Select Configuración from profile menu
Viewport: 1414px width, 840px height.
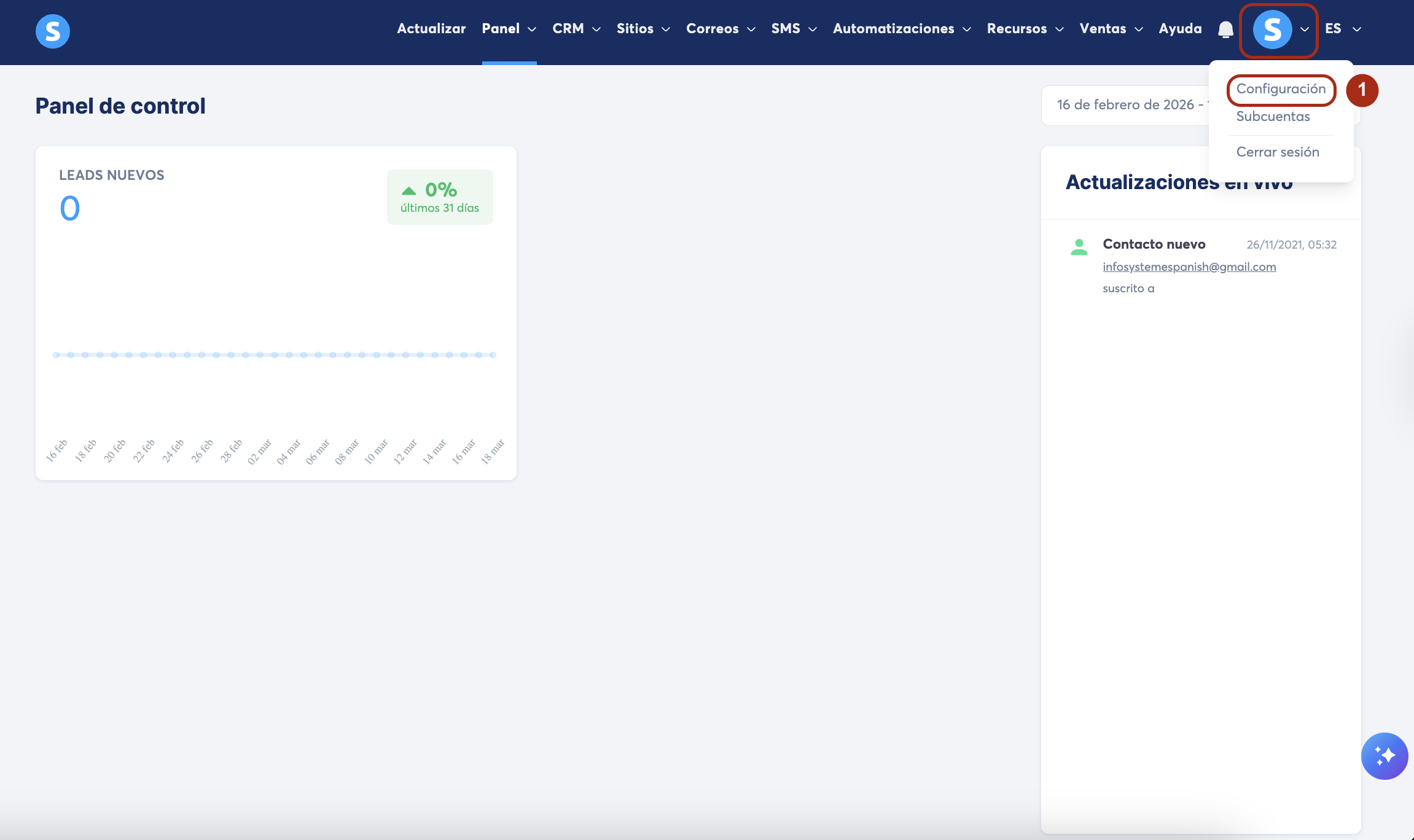[1281, 89]
